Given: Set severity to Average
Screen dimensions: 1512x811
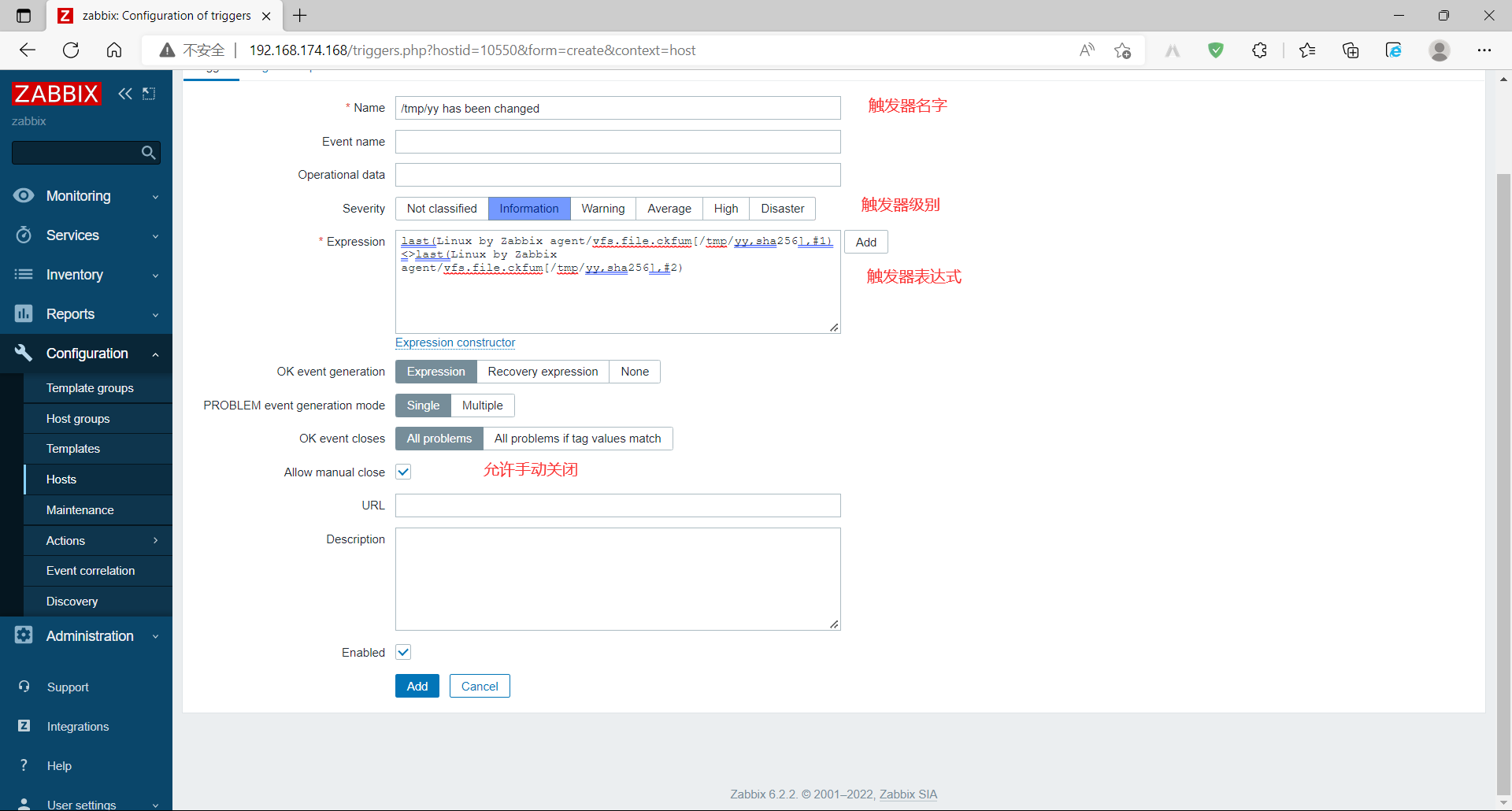Looking at the screenshot, I should tap(669, 209).
